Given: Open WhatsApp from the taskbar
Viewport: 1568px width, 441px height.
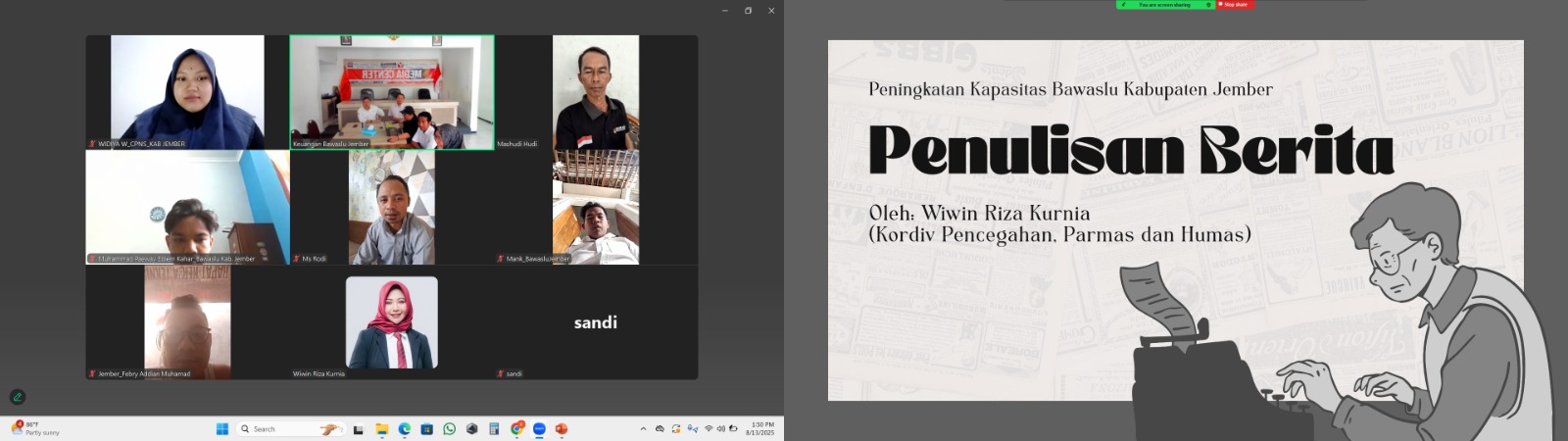Looking at the screenshot, I should [x=449, y=429].
